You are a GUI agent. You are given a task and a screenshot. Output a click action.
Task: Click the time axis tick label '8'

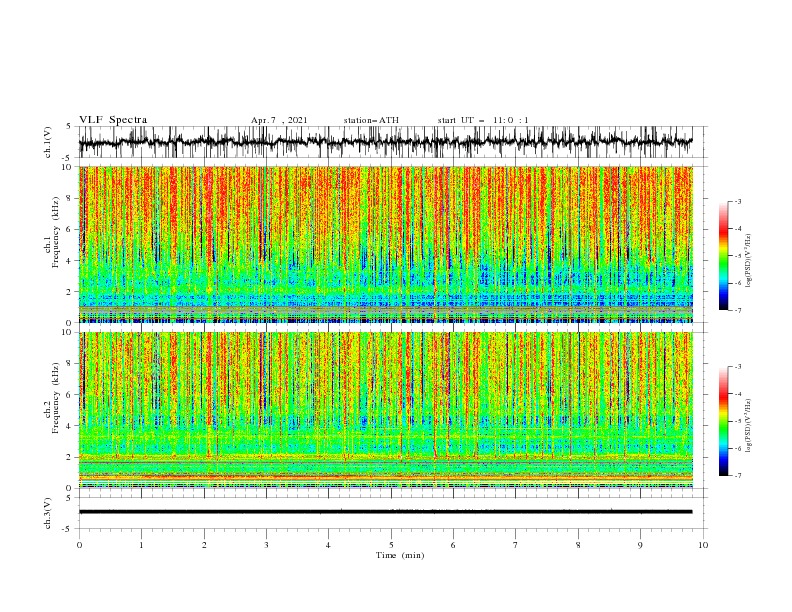pos(578,545)
